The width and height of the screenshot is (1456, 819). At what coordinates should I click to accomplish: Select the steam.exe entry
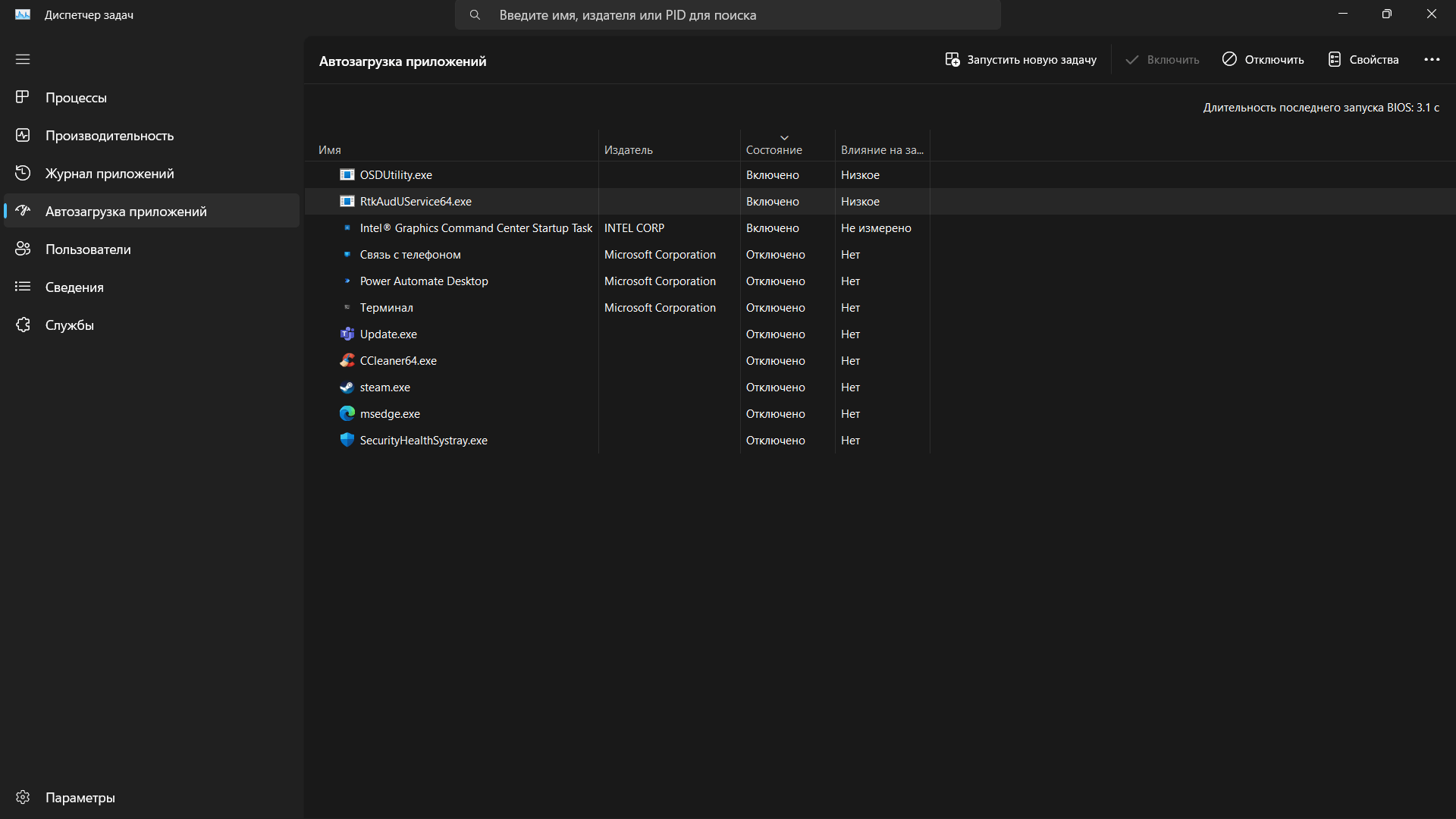385,388
